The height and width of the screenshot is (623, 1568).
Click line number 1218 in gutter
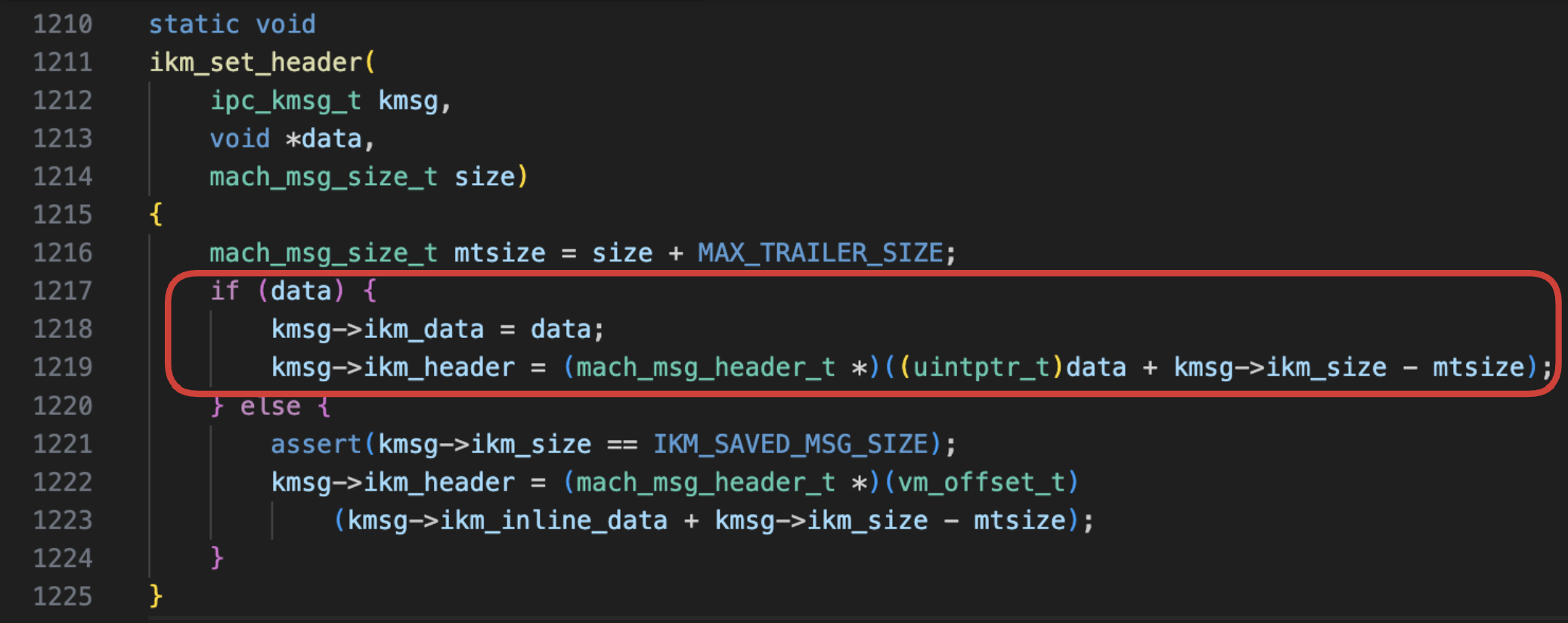click(x=63, y=330)
